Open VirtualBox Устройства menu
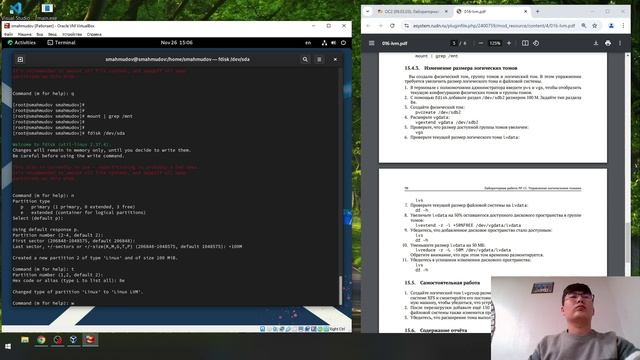Image resolution: width=640 pixels, height=360 pixels. (72, 34)
